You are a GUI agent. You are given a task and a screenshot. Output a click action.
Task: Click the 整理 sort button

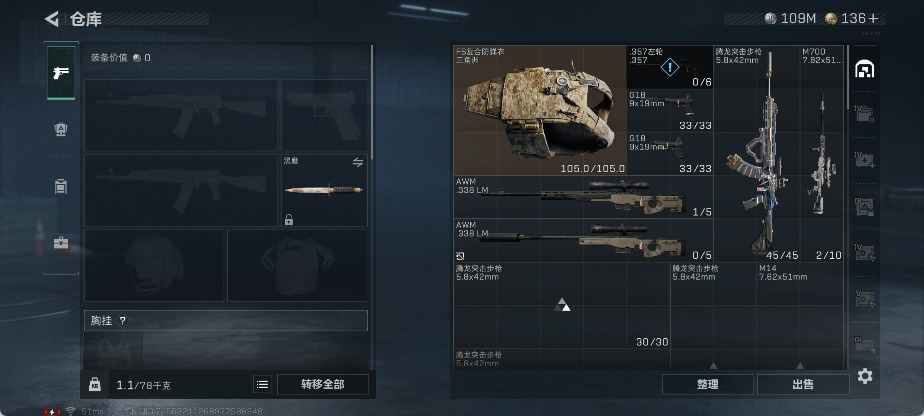[708, 385]
